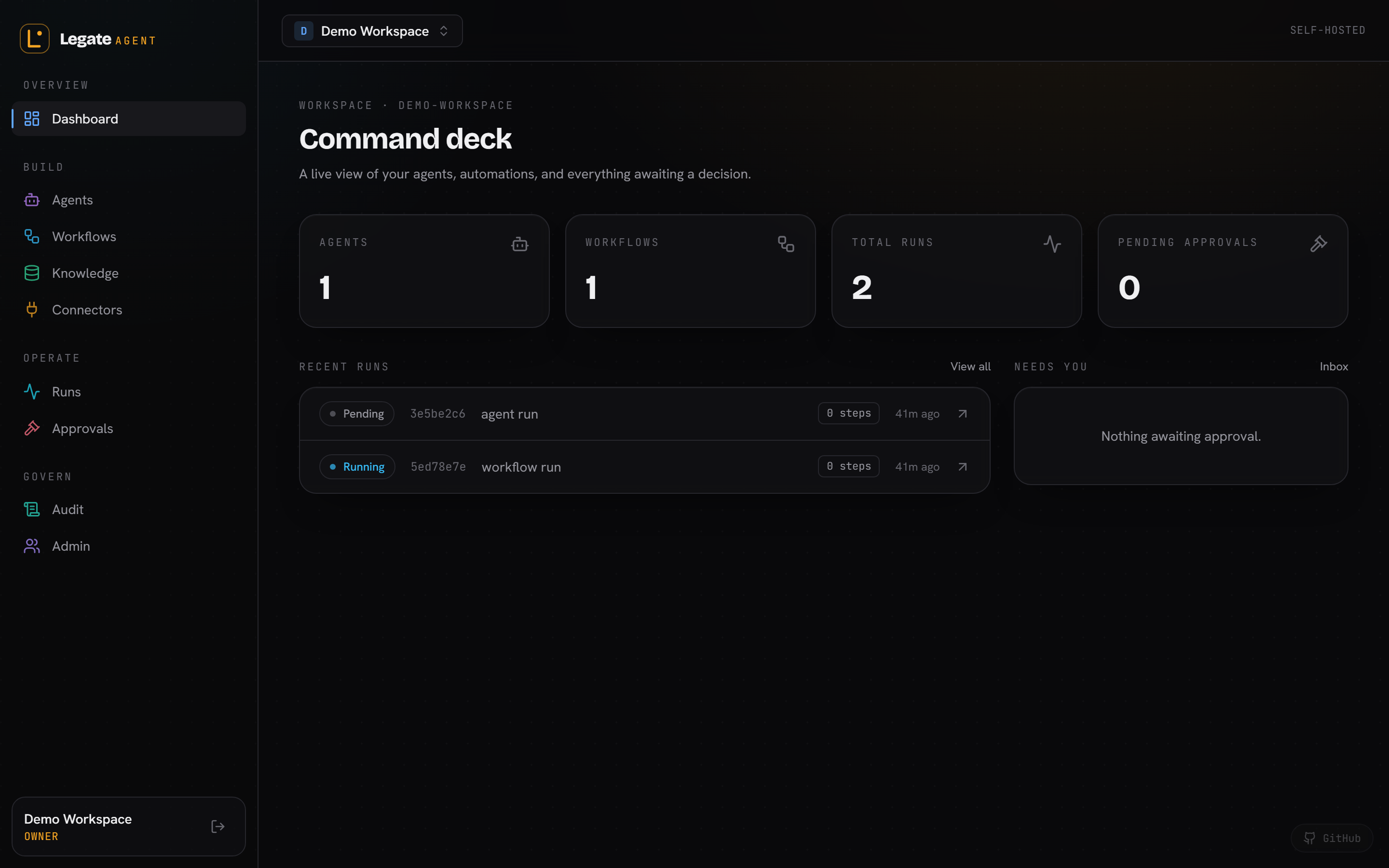The height and width of the screenshot is (868, 1389).
Task: Click the Admin users icon
Action: [x=31, y=546]
